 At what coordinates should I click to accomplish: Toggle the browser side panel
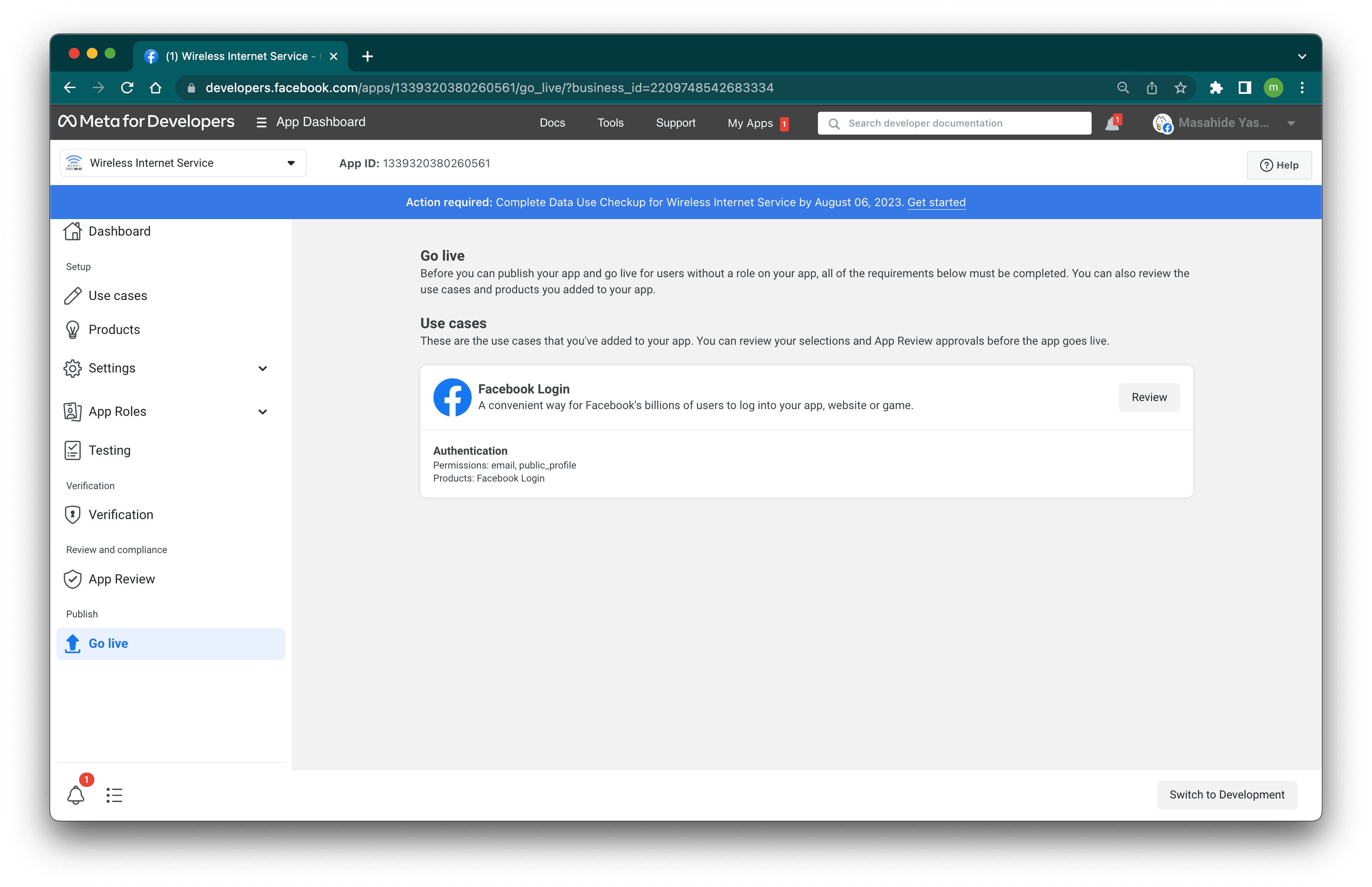(1245, 88)
